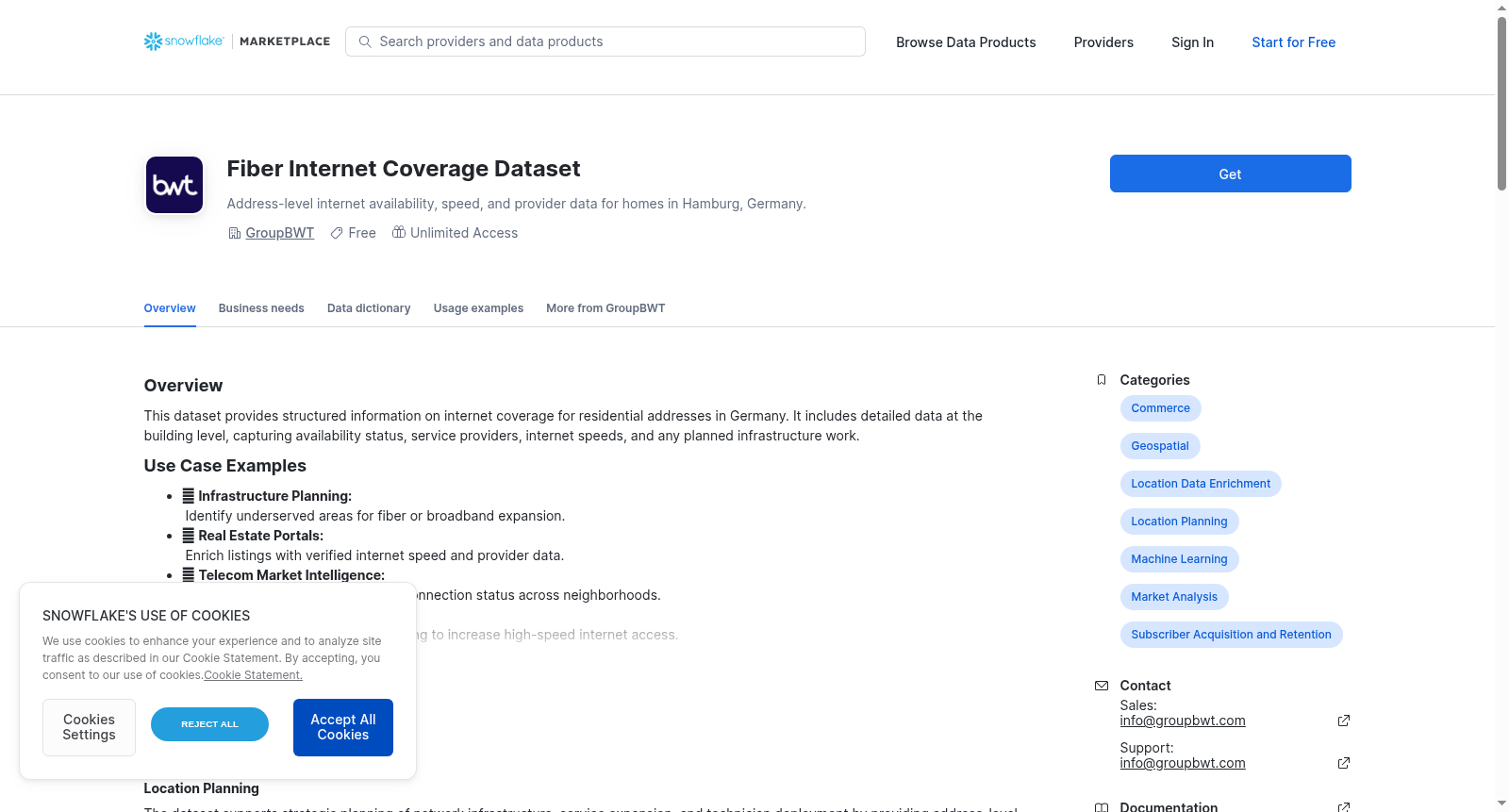The height and width of the screenshot is (812, 1509).
Task: Click the Documentation heading
Action: (x=1169, y=806)
